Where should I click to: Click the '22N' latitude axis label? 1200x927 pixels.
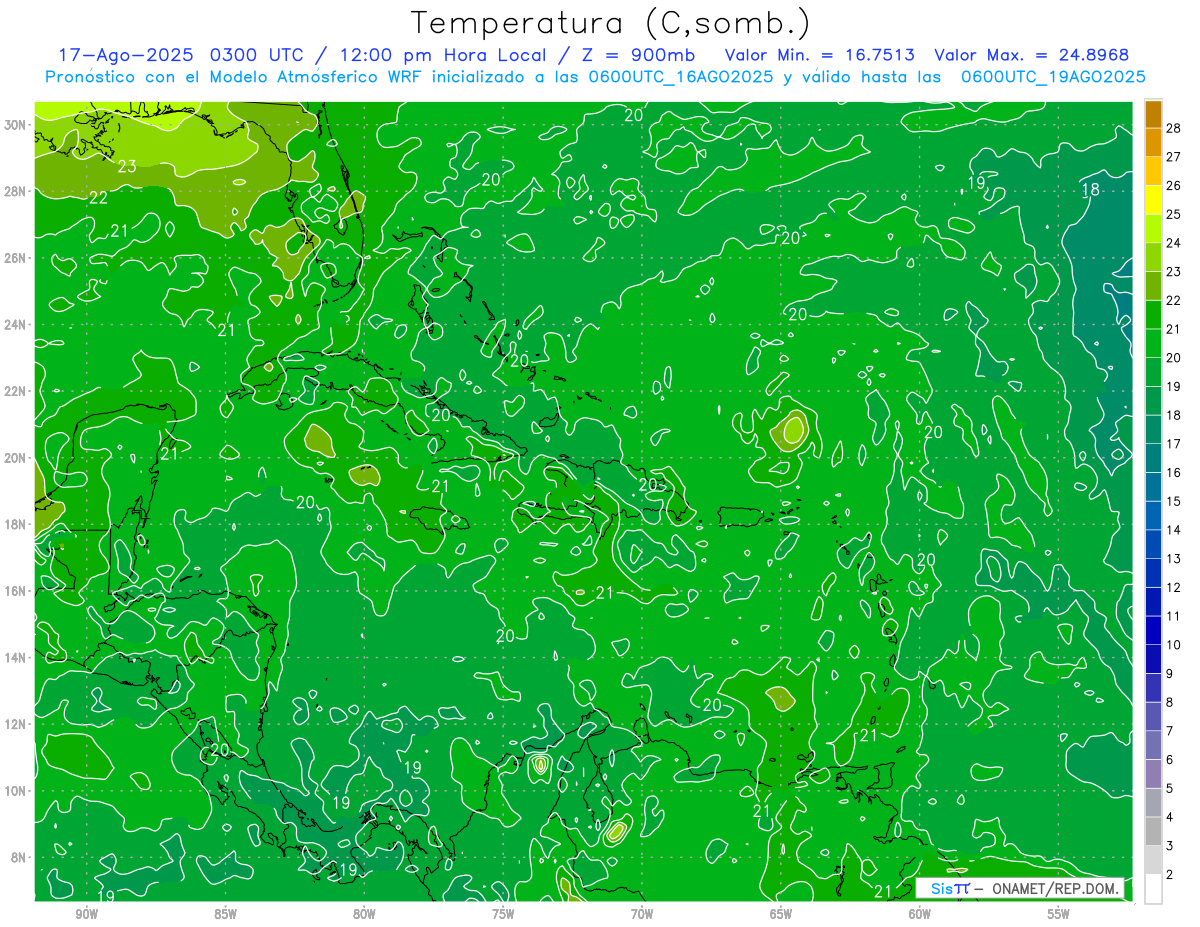[16, 391]
